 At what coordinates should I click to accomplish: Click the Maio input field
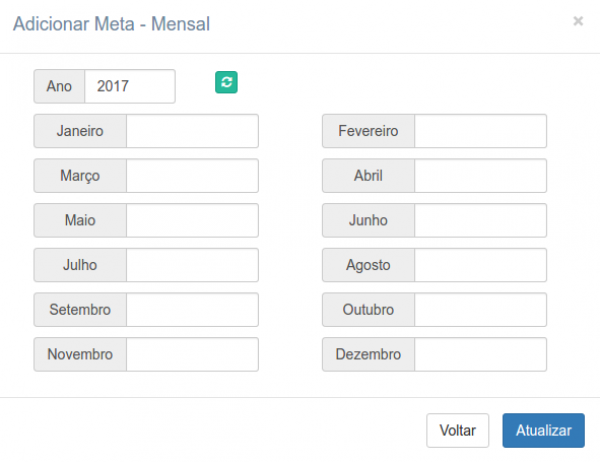point(192,220)
